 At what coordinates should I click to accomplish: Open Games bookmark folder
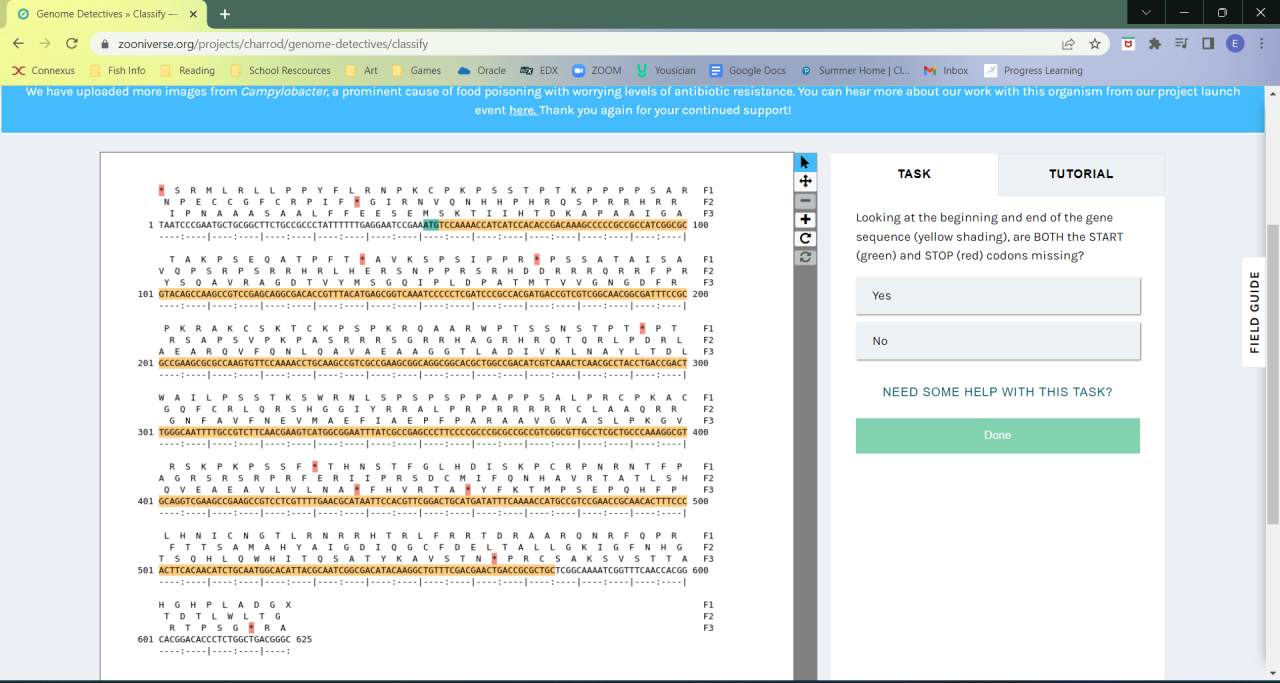(x=417, y=71)
